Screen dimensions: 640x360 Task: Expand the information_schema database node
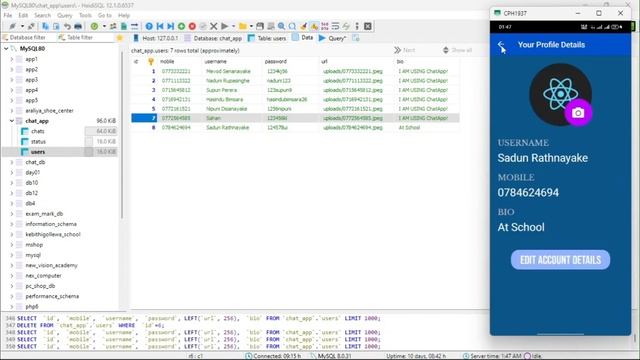(12, 224)
